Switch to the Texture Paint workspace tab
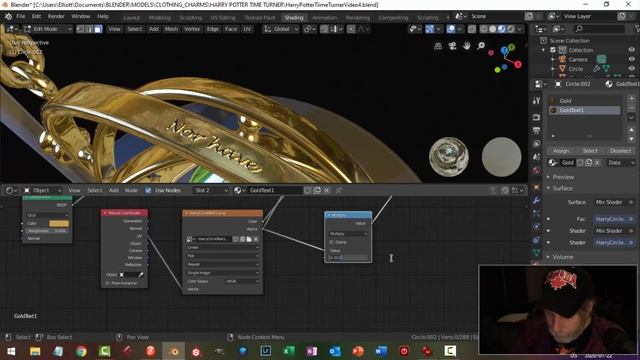The image size is (640, 360). (x=260, y=18)
